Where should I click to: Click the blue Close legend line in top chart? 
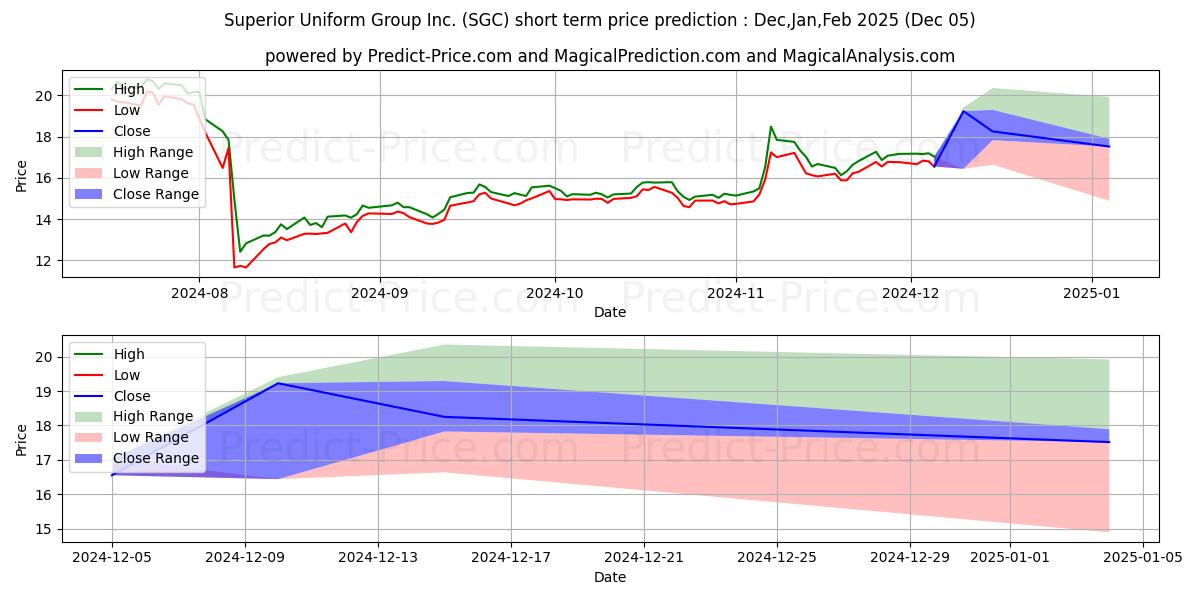click(x=90, y=131)
